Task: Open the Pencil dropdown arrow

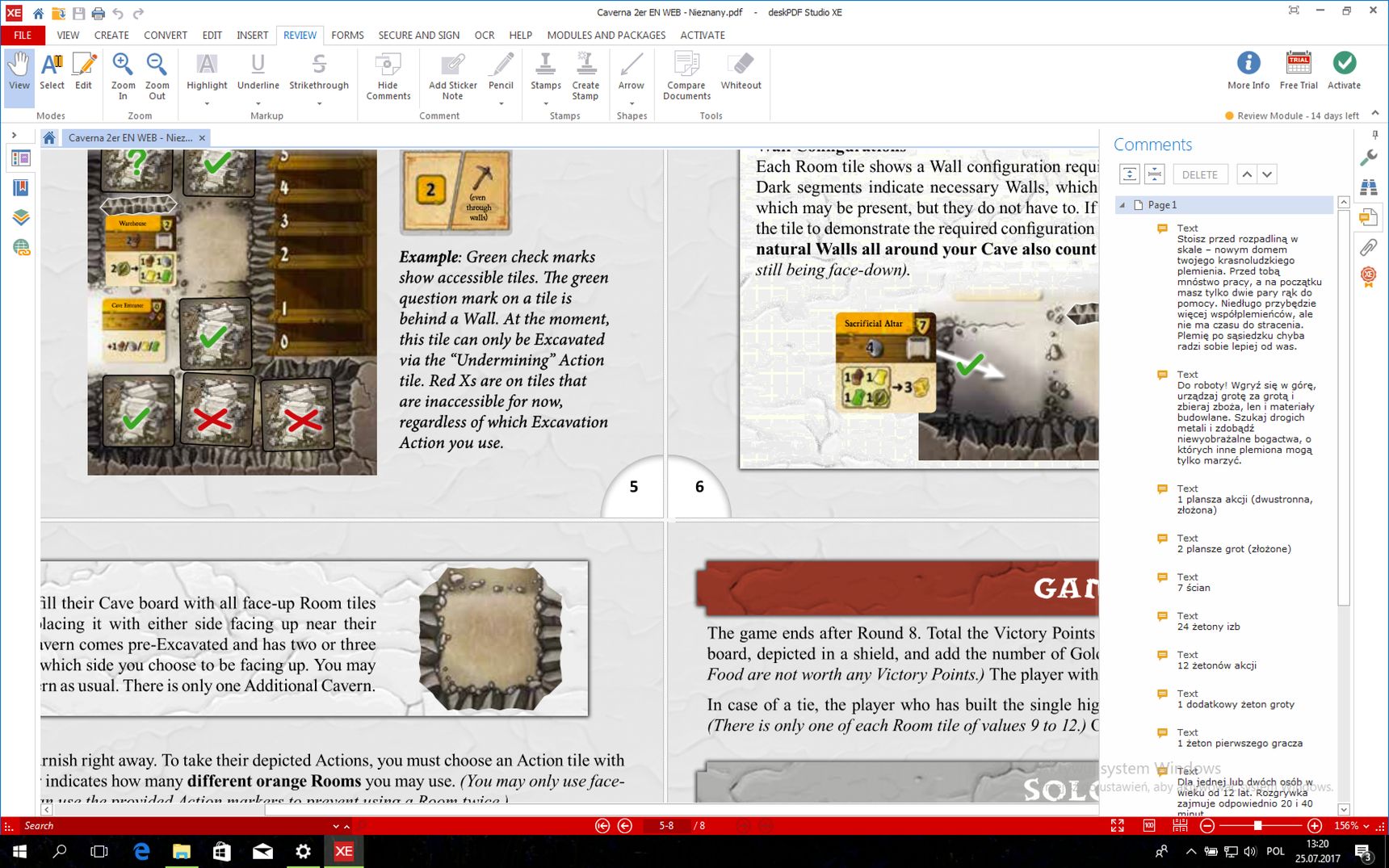Action: [501, 103]
